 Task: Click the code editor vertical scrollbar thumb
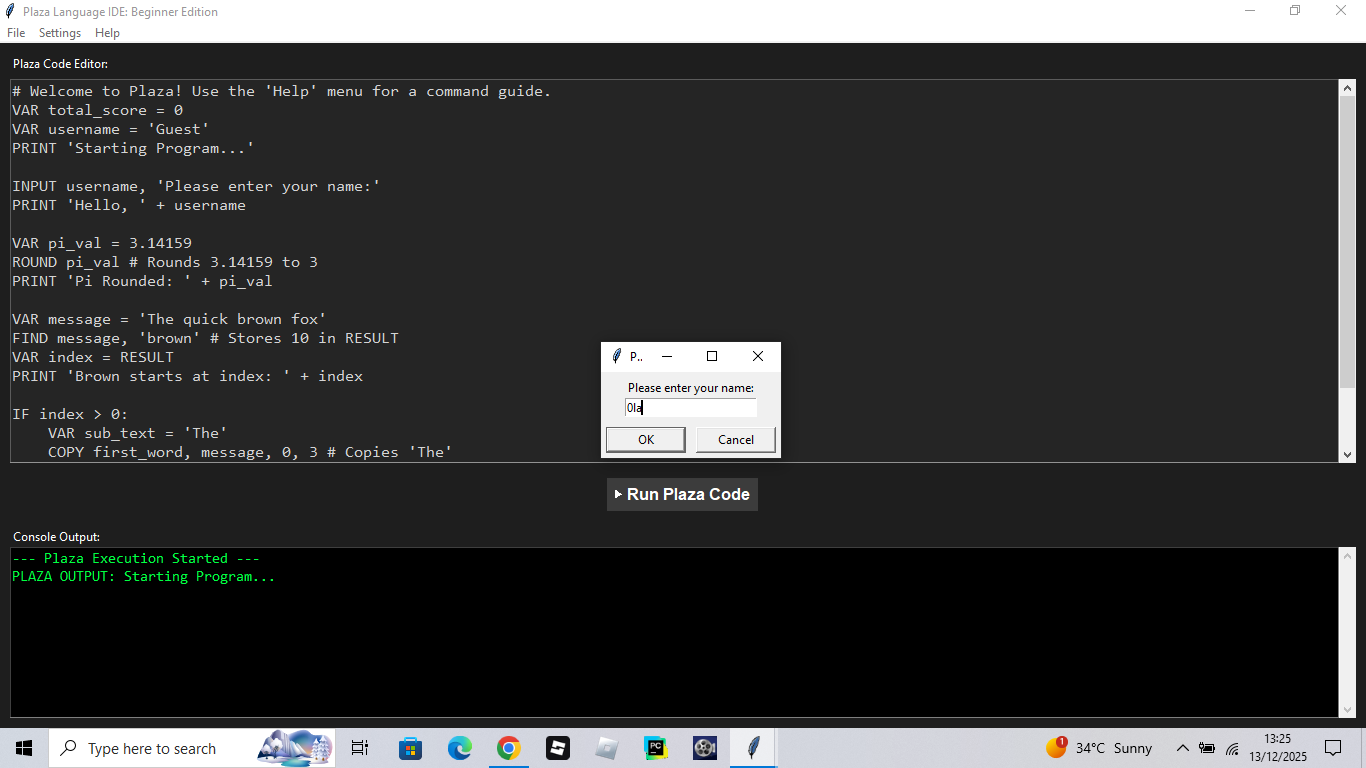click(x=1347, y=243)
